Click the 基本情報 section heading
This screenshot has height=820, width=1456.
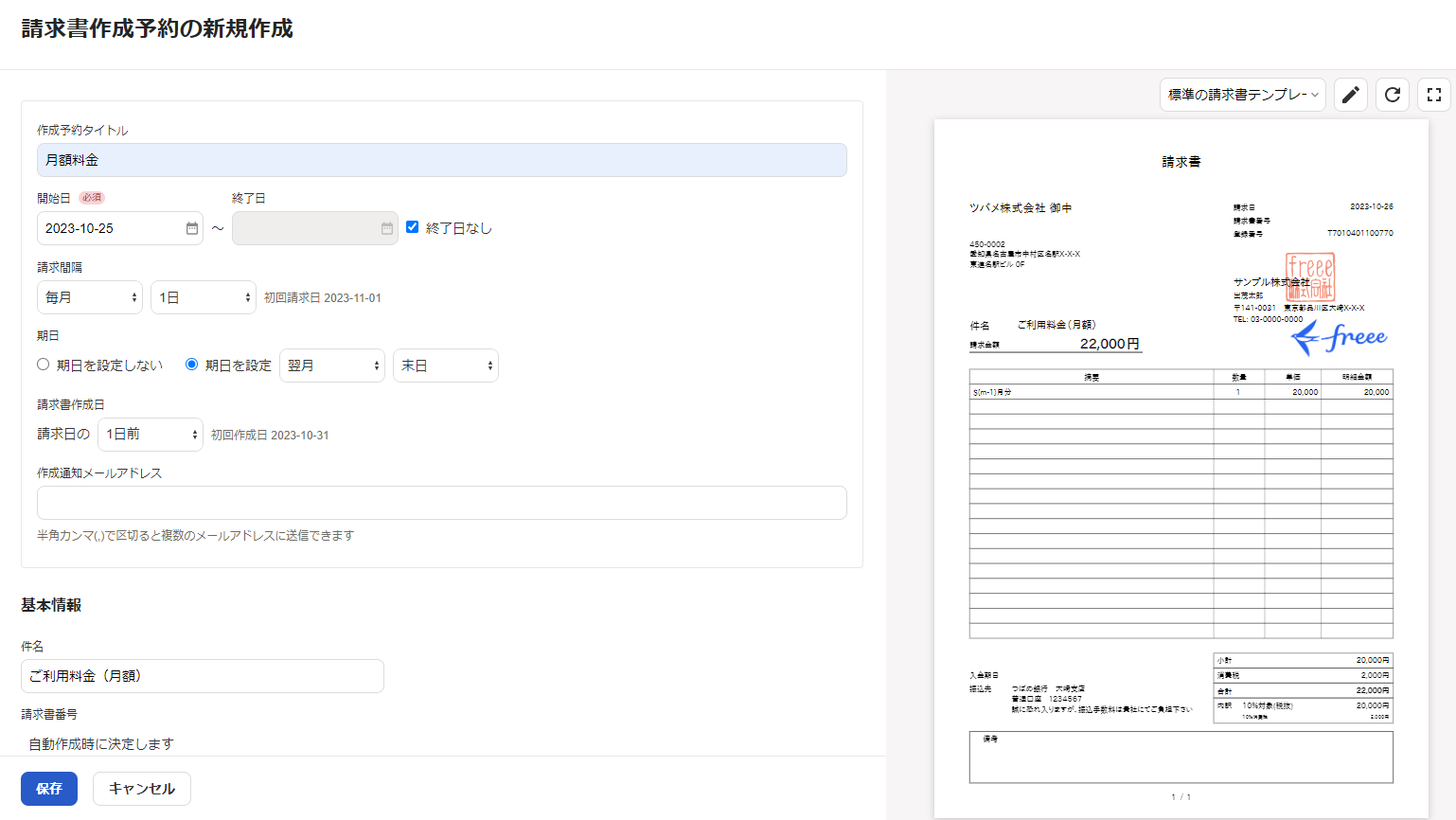tap(51, 605)
